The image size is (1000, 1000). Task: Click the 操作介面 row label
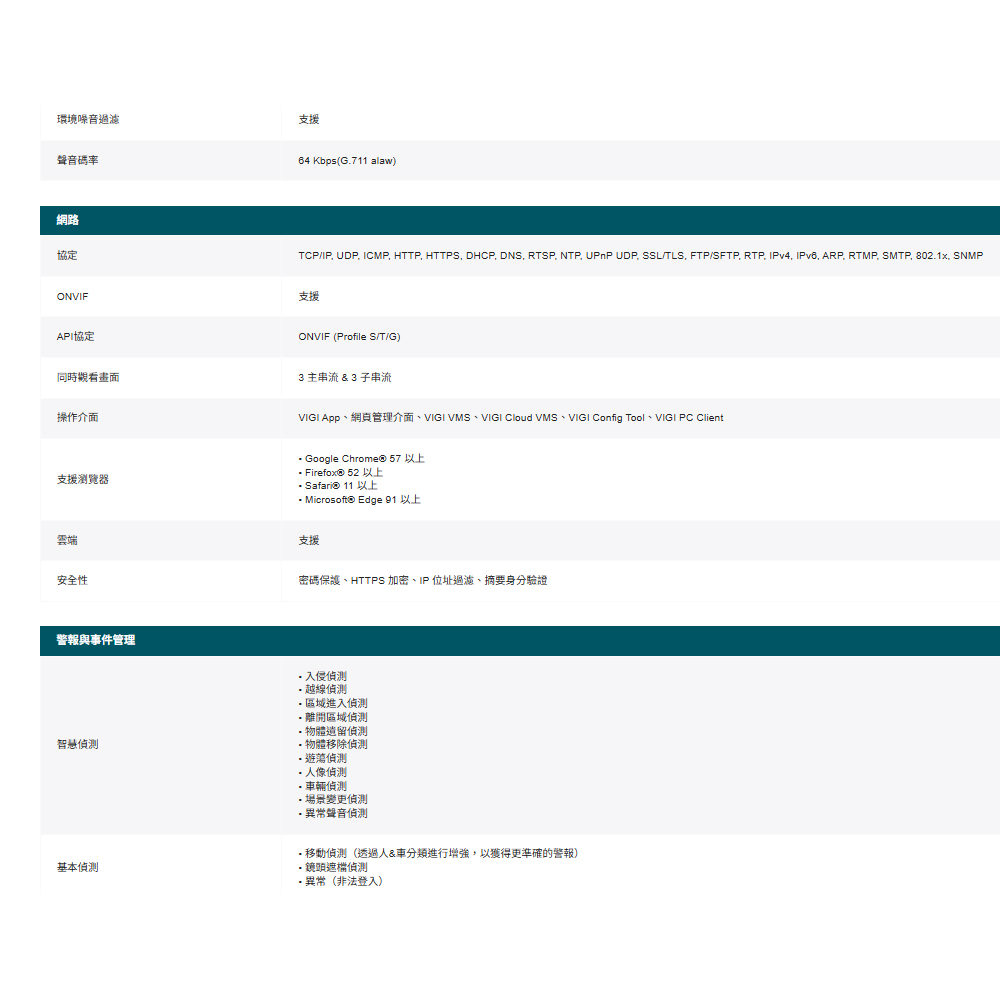77,418
